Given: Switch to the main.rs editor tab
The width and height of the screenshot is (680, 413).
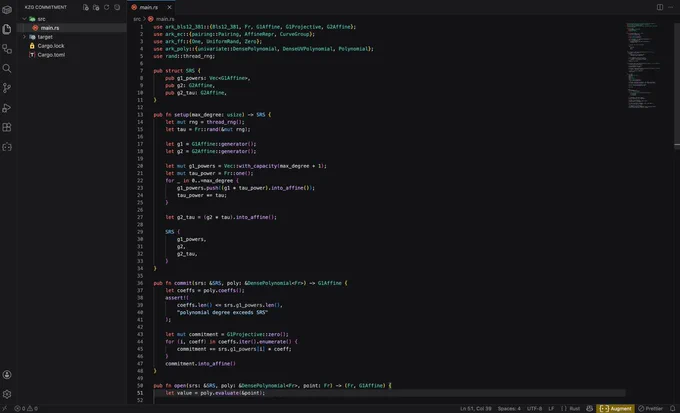Looking at the screenshot, I should pyautogui.click(x=148, y=7).
